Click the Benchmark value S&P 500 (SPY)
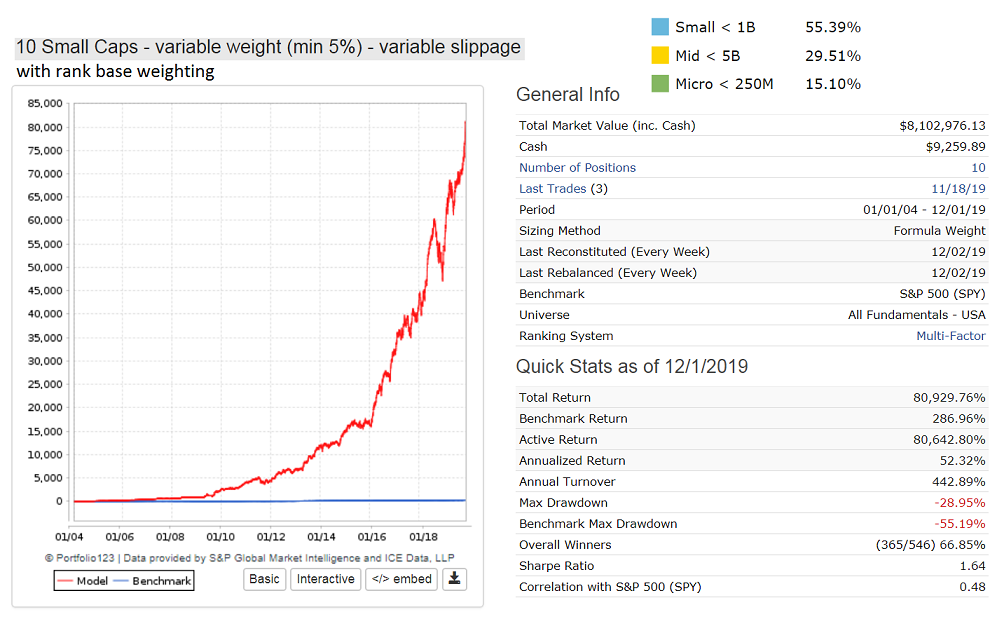997x619 pixels. 942,294
